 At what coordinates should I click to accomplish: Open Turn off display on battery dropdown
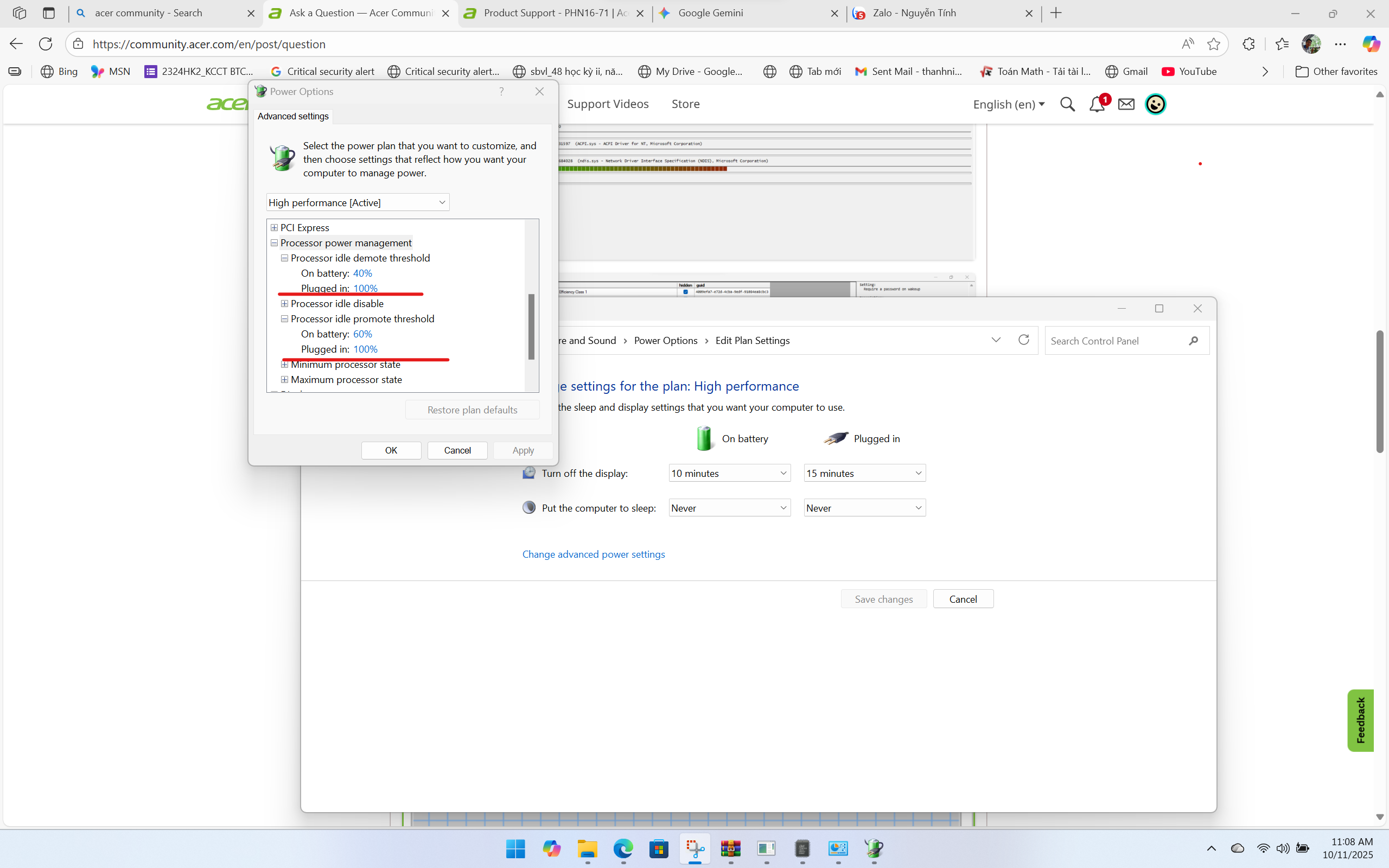(729, 473)
